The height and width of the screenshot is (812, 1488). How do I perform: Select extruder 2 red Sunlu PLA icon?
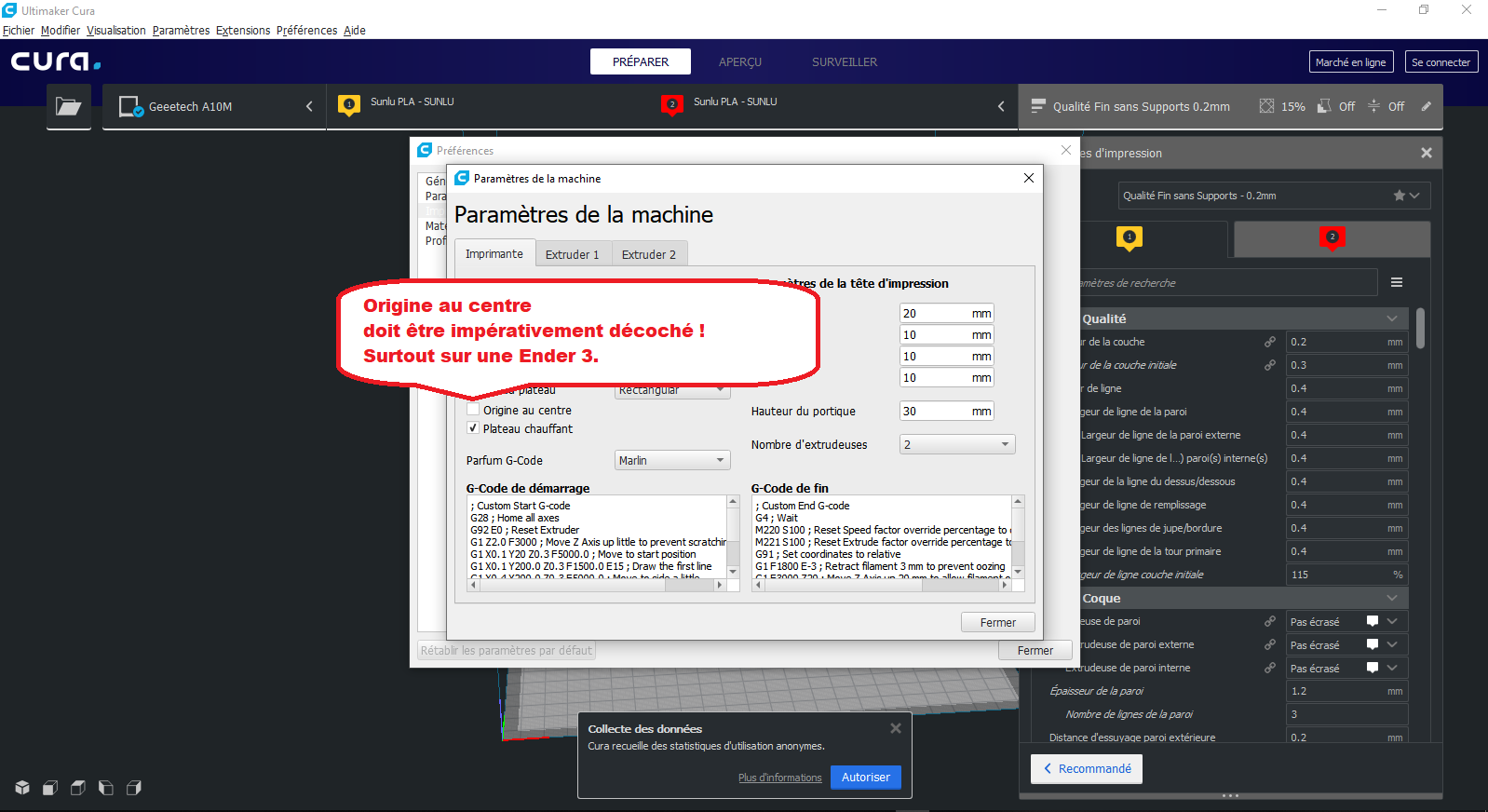[x=672, y=105]
